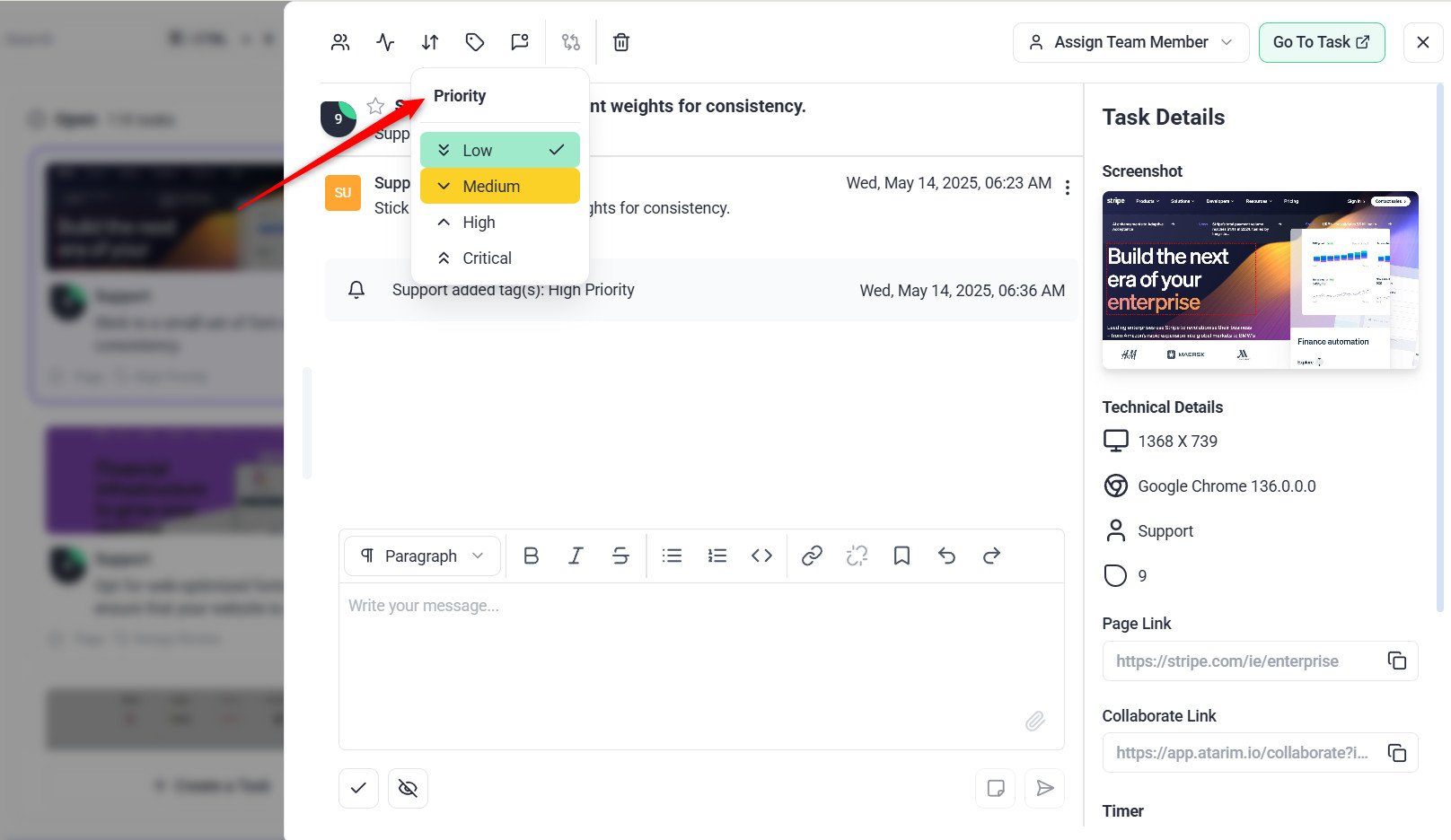This screenshot has width=1451, height=840.
Task: Open the comment three-dot options menu
Action: (1067, 187)
